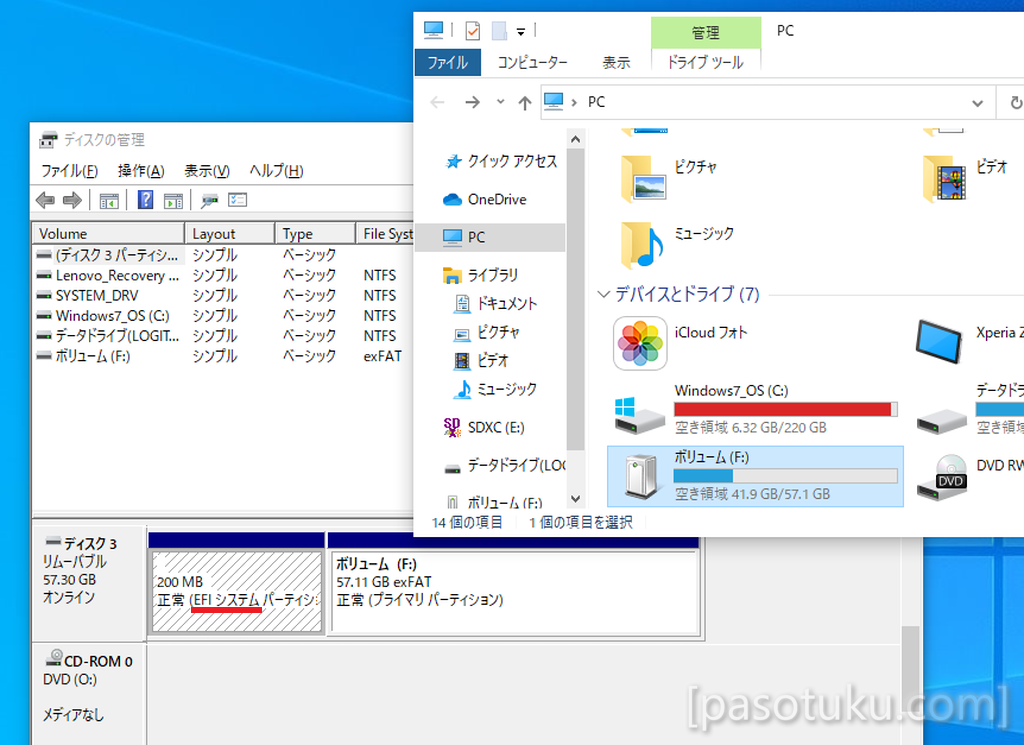Click the Windows7_OS (C:) drive usage bar
The image size is (1024, 745).
point(785,409)
